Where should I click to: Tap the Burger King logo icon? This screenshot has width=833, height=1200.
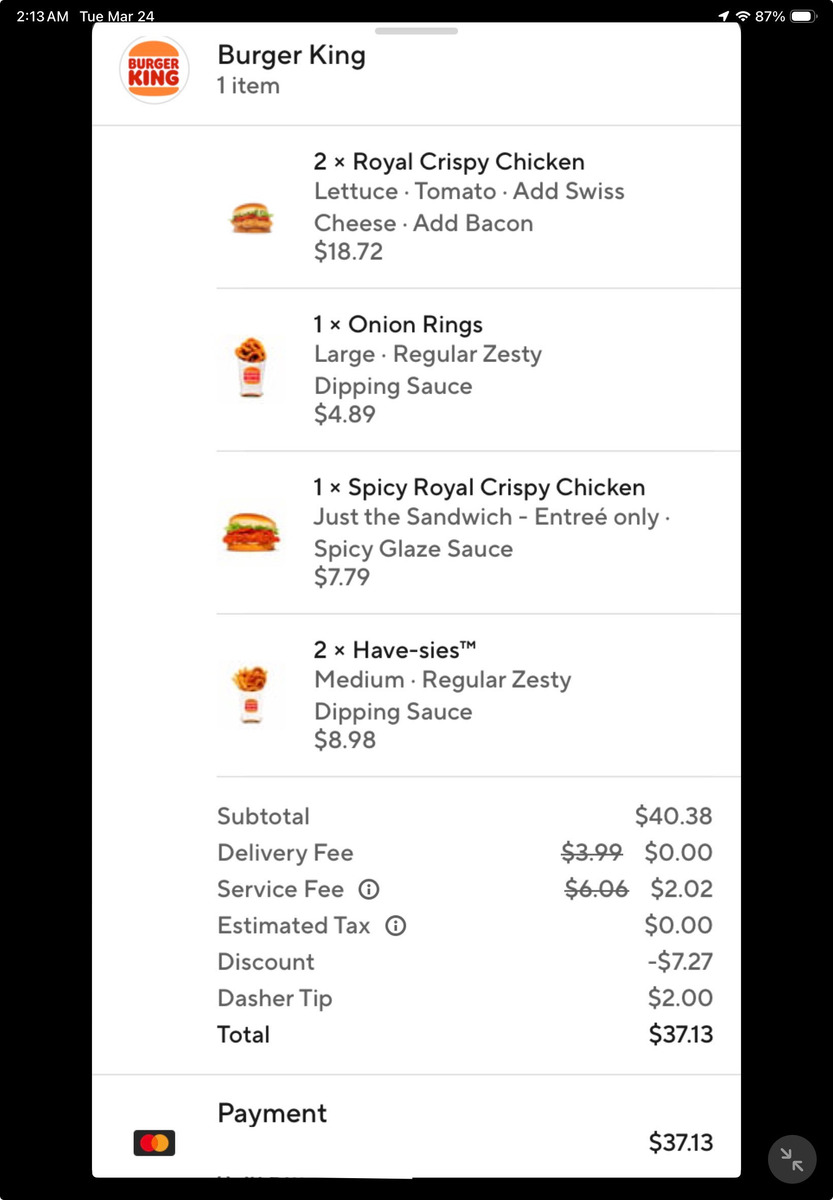point(154,70)
